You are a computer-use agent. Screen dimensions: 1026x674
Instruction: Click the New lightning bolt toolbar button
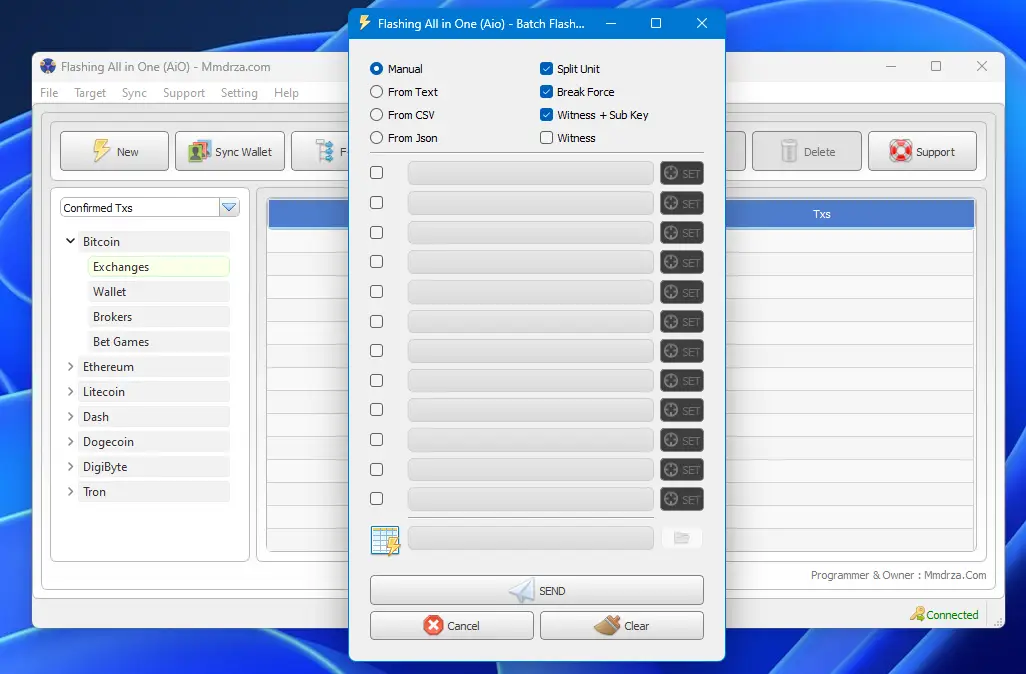click(x=115, y=151)
